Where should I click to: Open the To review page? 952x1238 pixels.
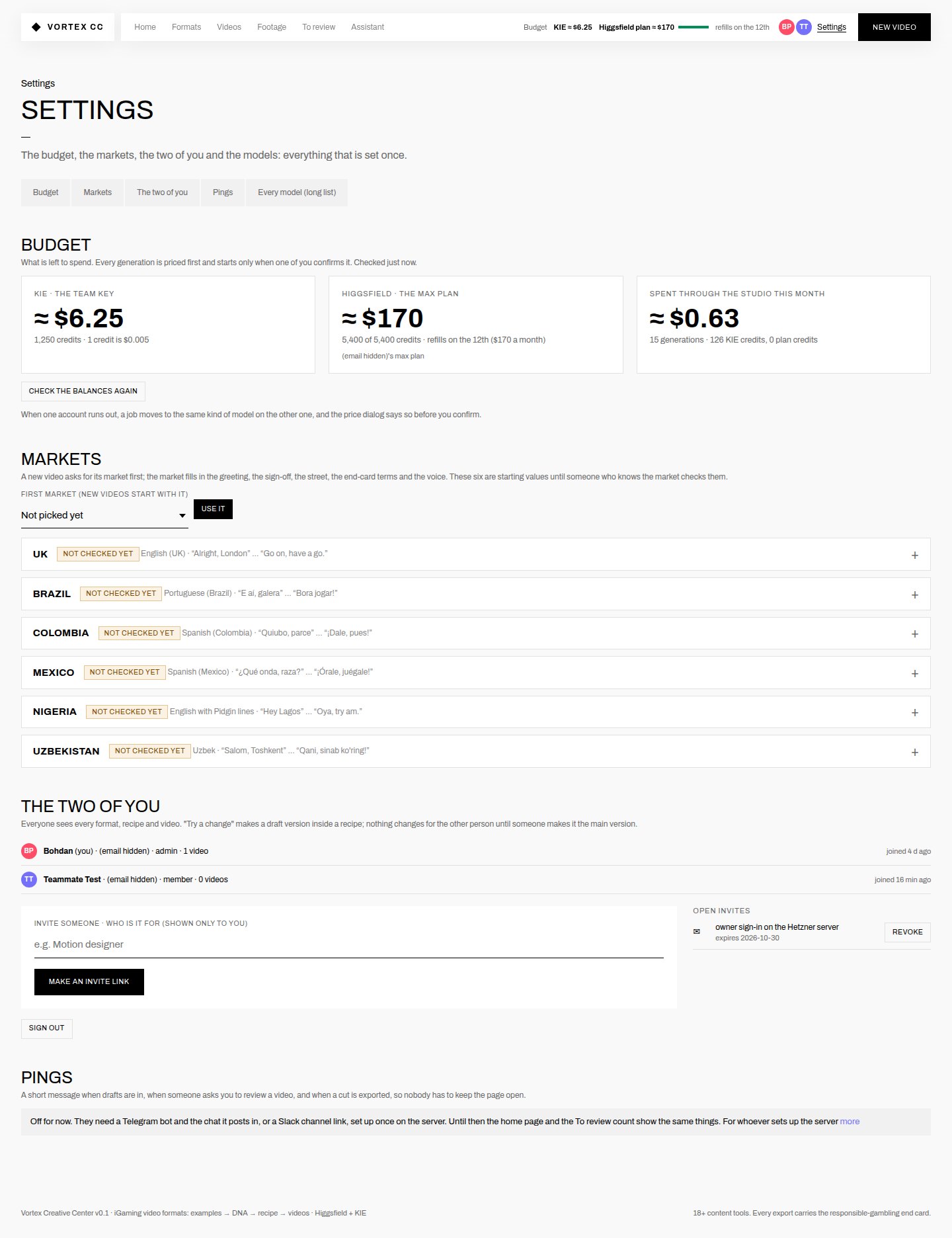pyautogui.click(x=319, y=27)
